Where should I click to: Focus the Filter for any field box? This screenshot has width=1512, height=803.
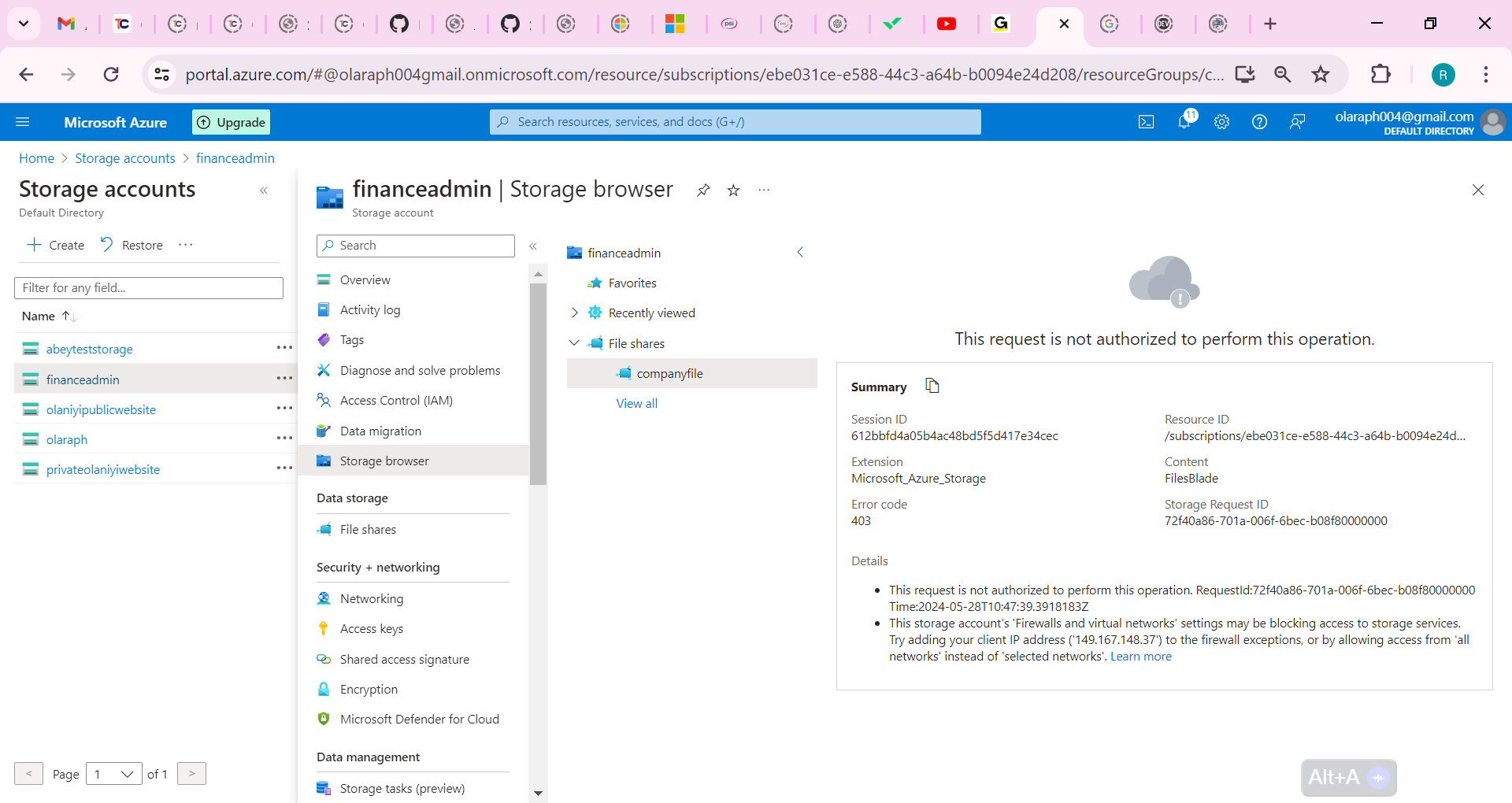pos(149,288)
